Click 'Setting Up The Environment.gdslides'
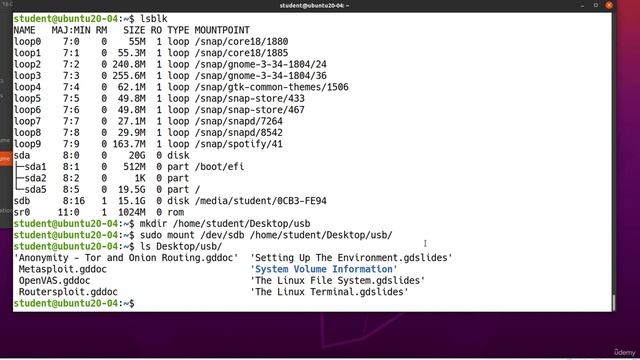640x360 pixels. 351,258
